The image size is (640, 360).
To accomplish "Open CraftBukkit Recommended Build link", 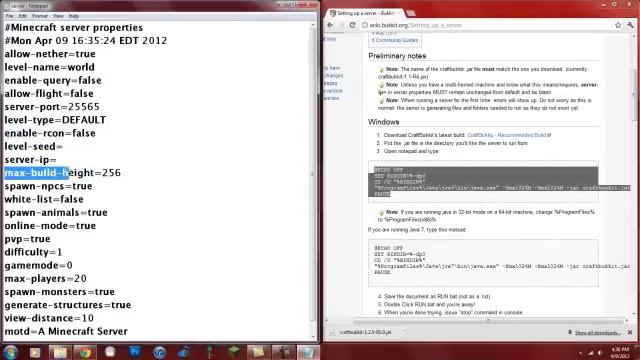I will 509,135.
